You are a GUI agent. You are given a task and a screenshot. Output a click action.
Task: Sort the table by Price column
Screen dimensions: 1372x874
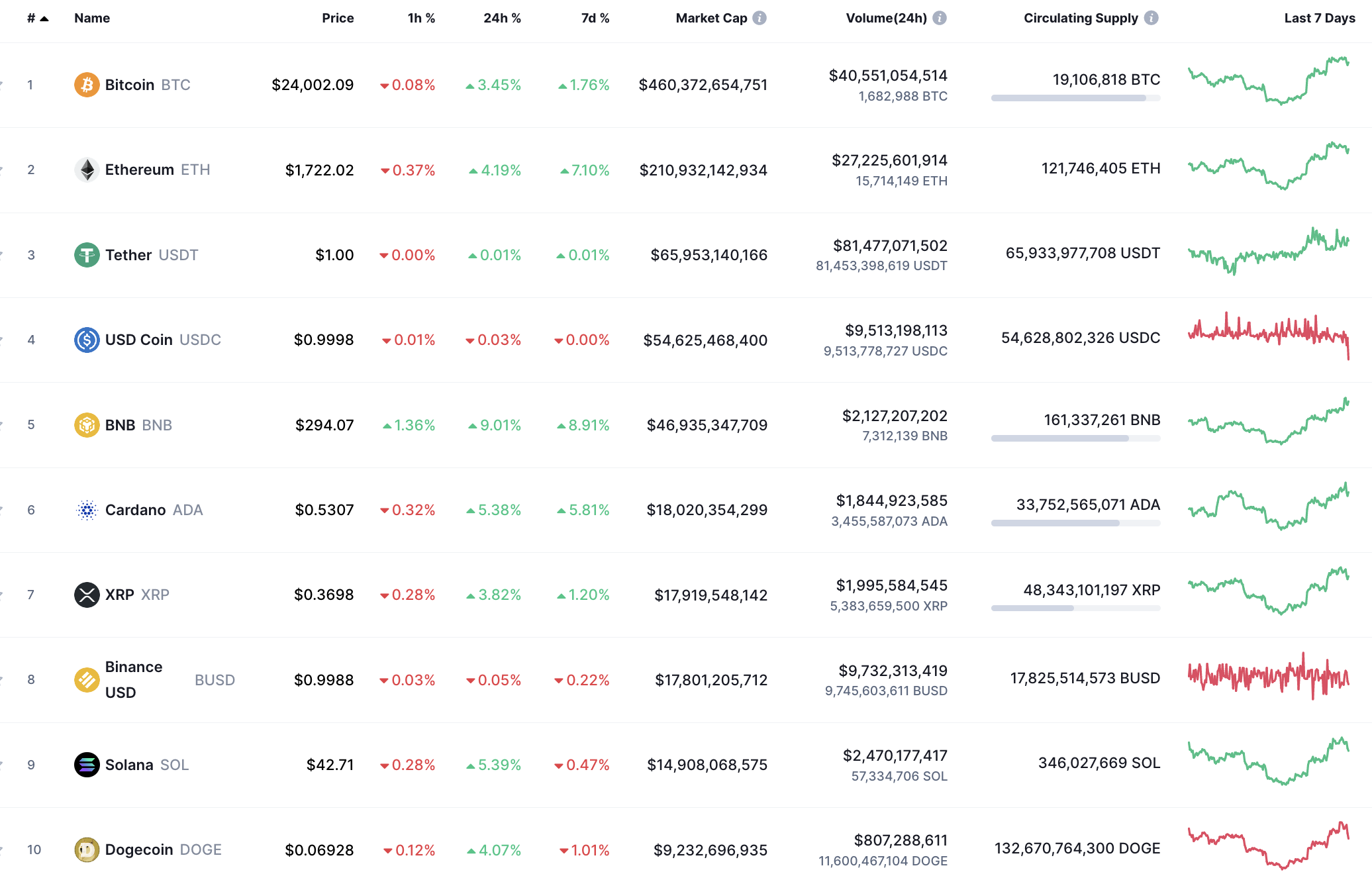(x=338, y=18)
